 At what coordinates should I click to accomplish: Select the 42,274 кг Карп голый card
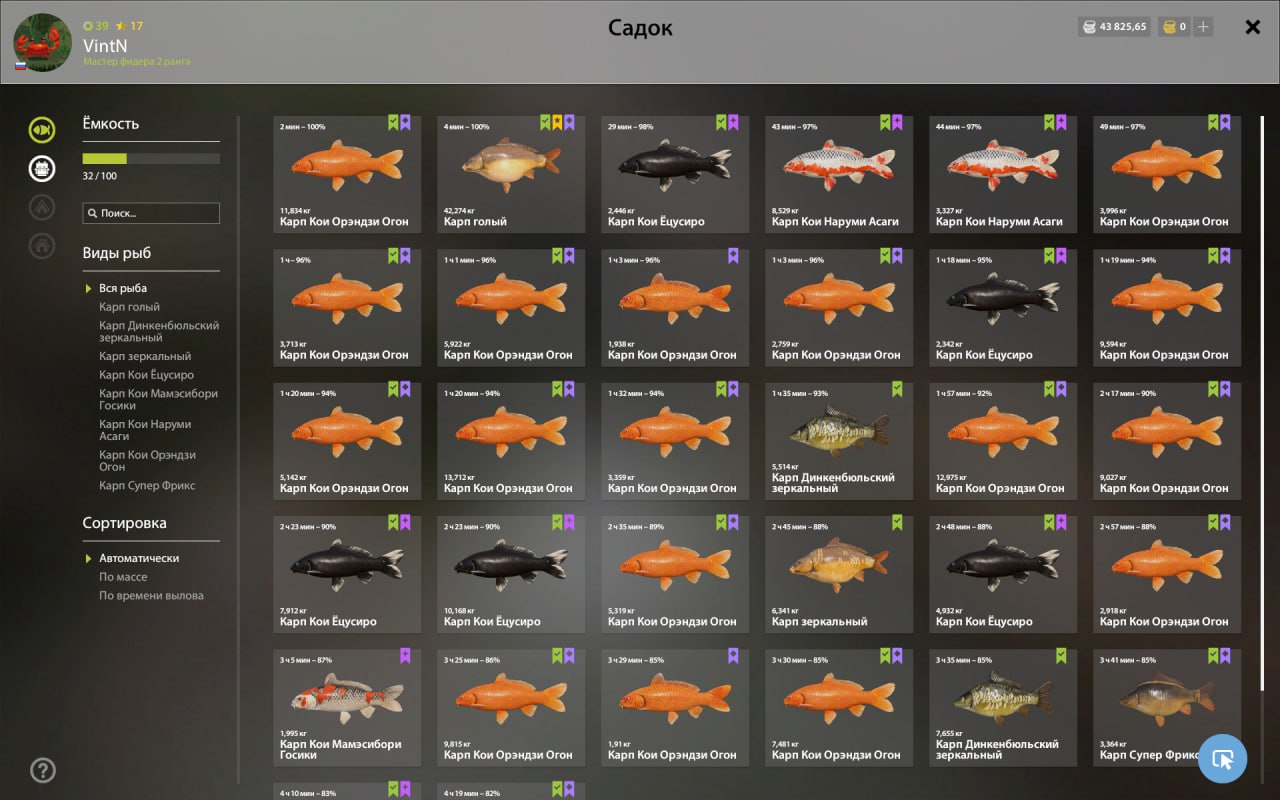[x=511, y=174]
